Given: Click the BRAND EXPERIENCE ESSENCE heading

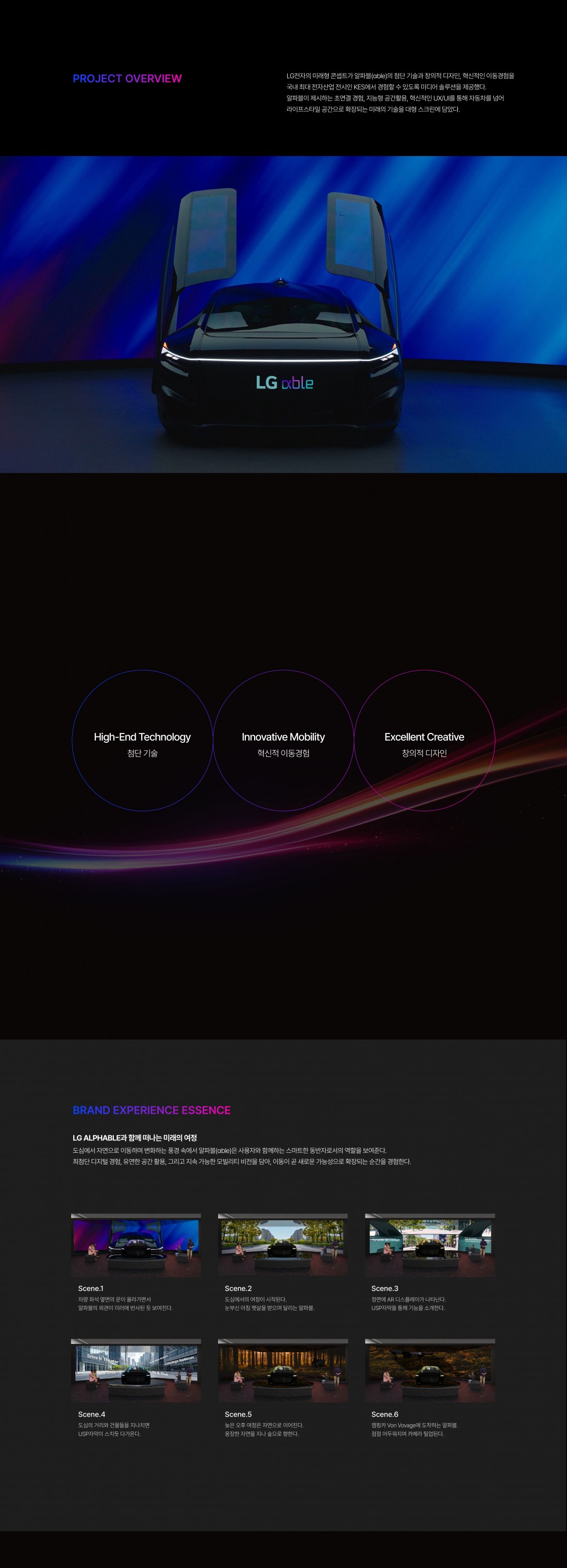Looking at the screenshot, I should tap(152, 1110).
